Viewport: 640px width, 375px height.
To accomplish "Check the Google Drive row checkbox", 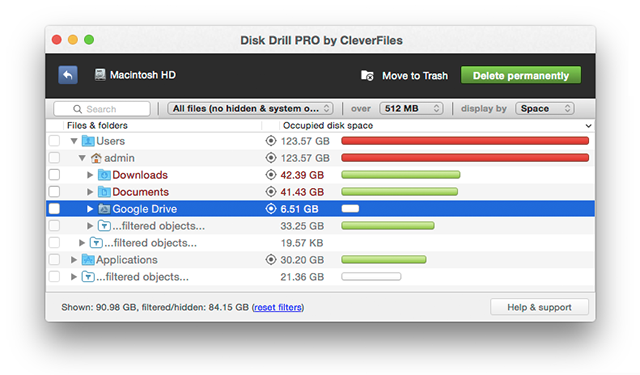I will point(54,209).
